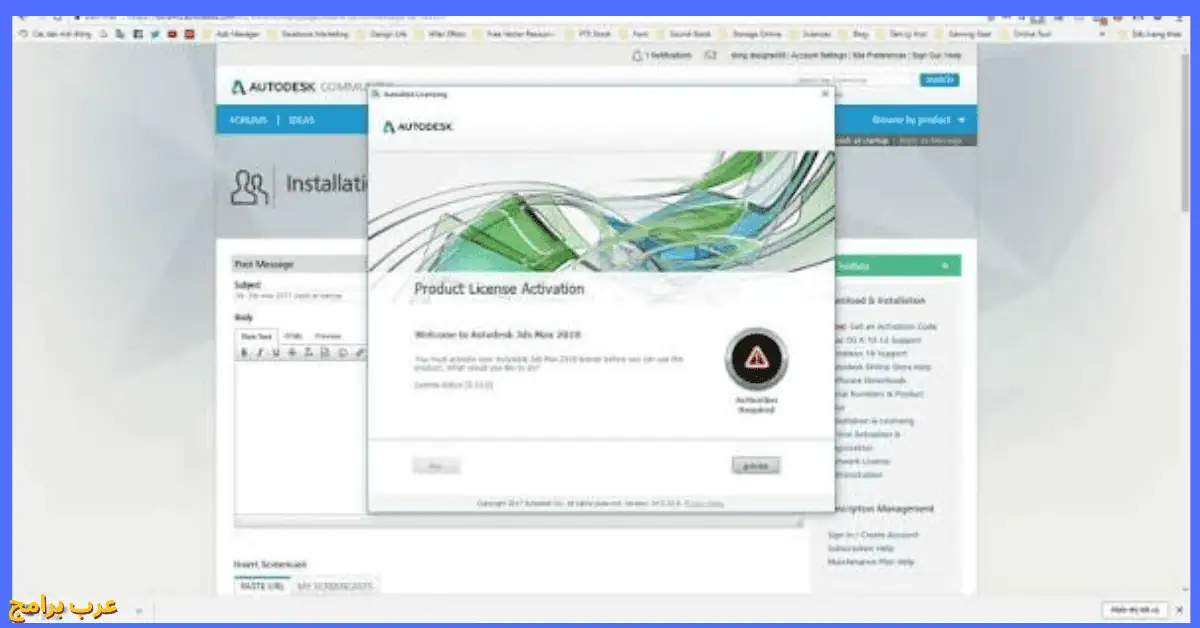Viewport: 1200px width, 628px height.
Task: Open the Subscription Help link
Action: (x=860, y=548)
